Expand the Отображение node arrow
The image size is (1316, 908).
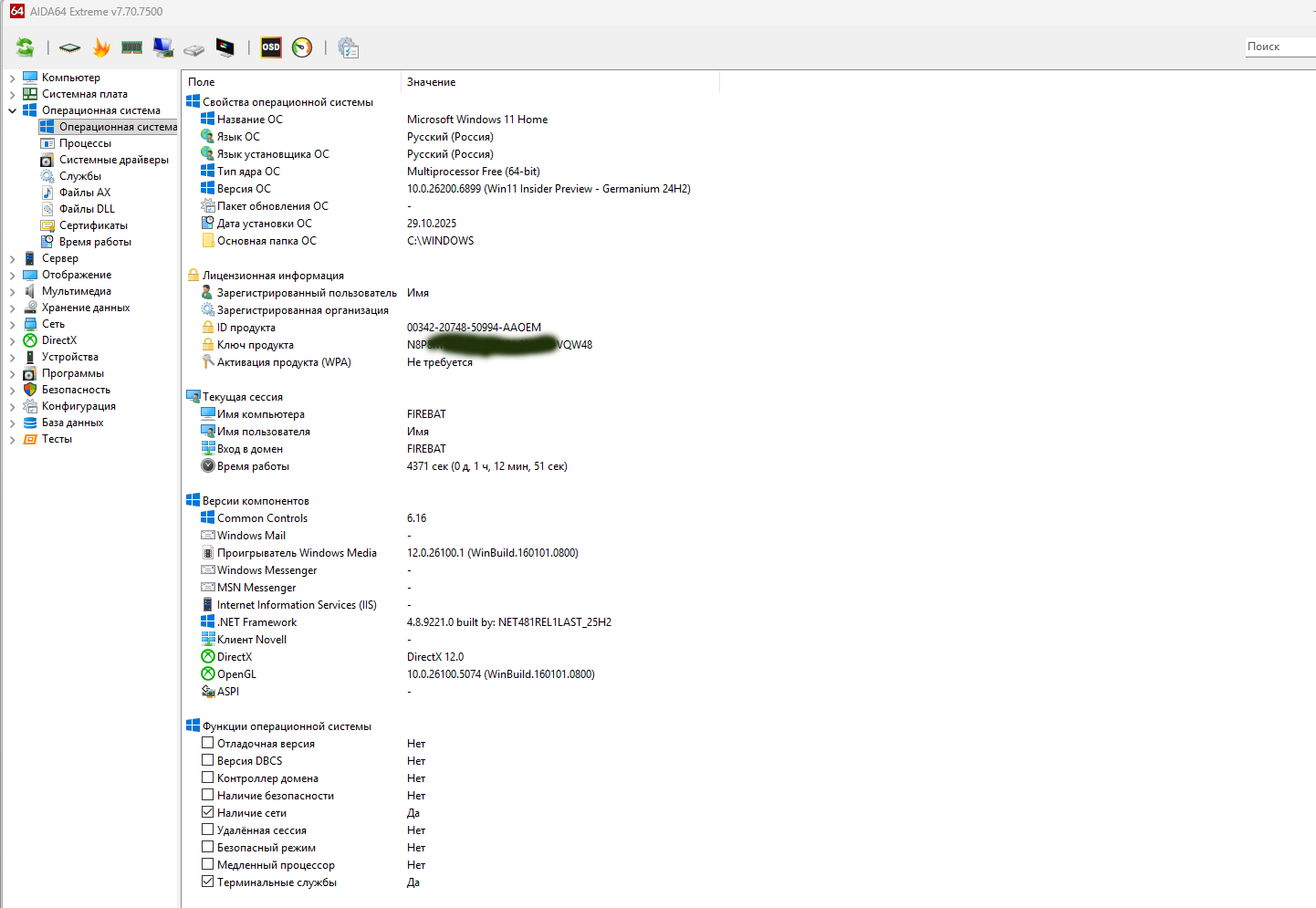point(12,275)
